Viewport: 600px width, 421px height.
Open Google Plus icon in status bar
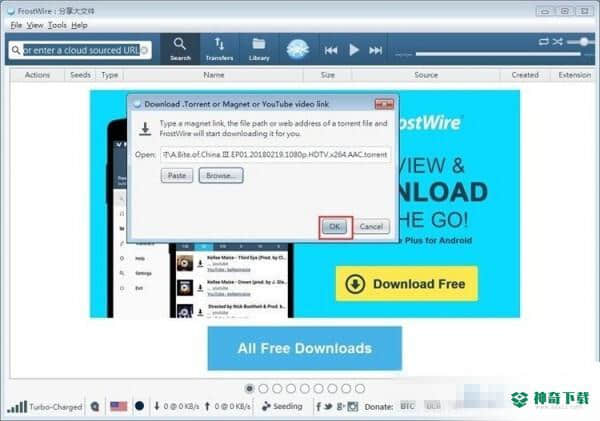(340, 407)
